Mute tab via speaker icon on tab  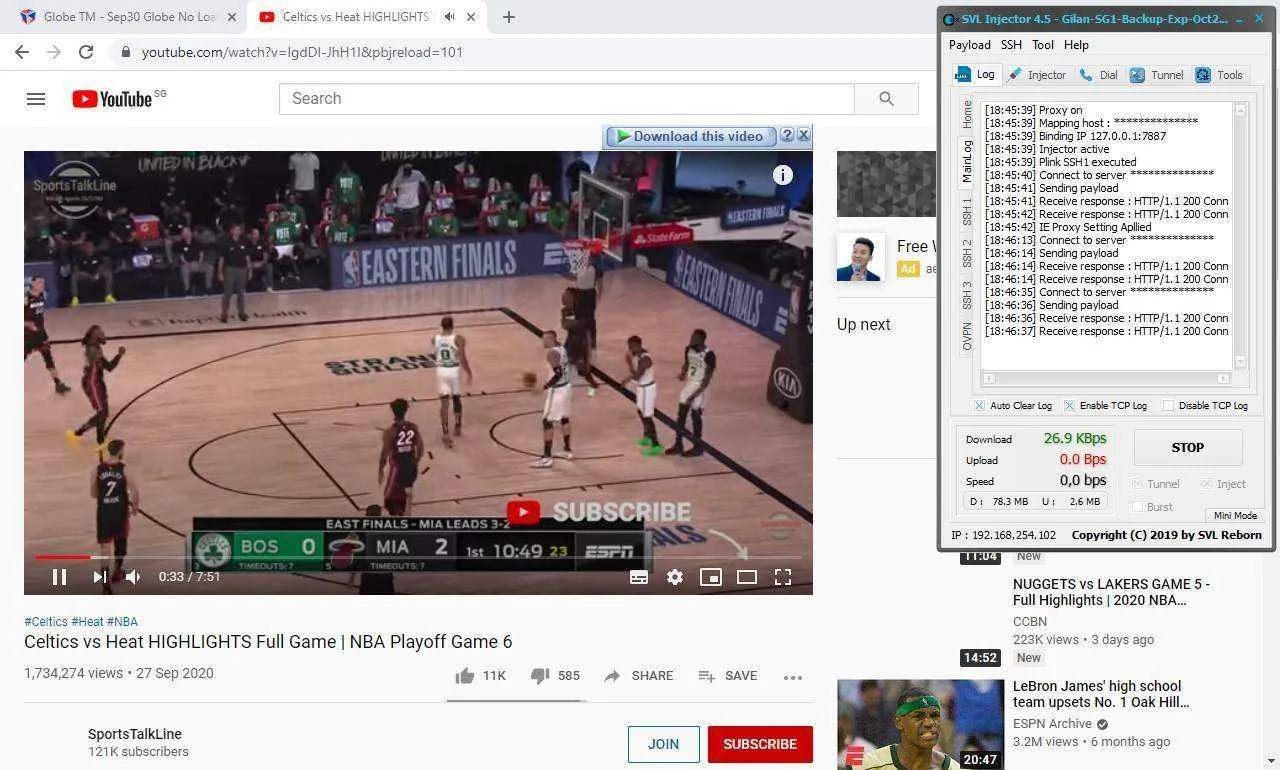pos(449,17)
